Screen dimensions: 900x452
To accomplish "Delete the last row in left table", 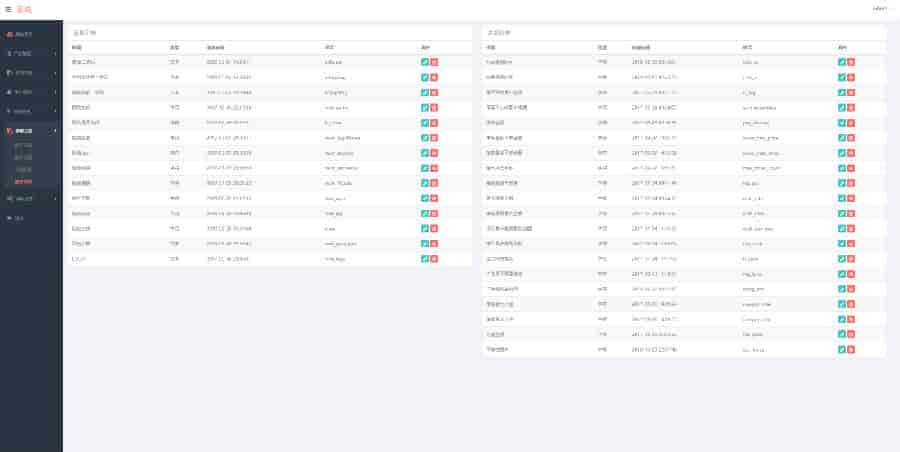I will [x=435, y=259].
